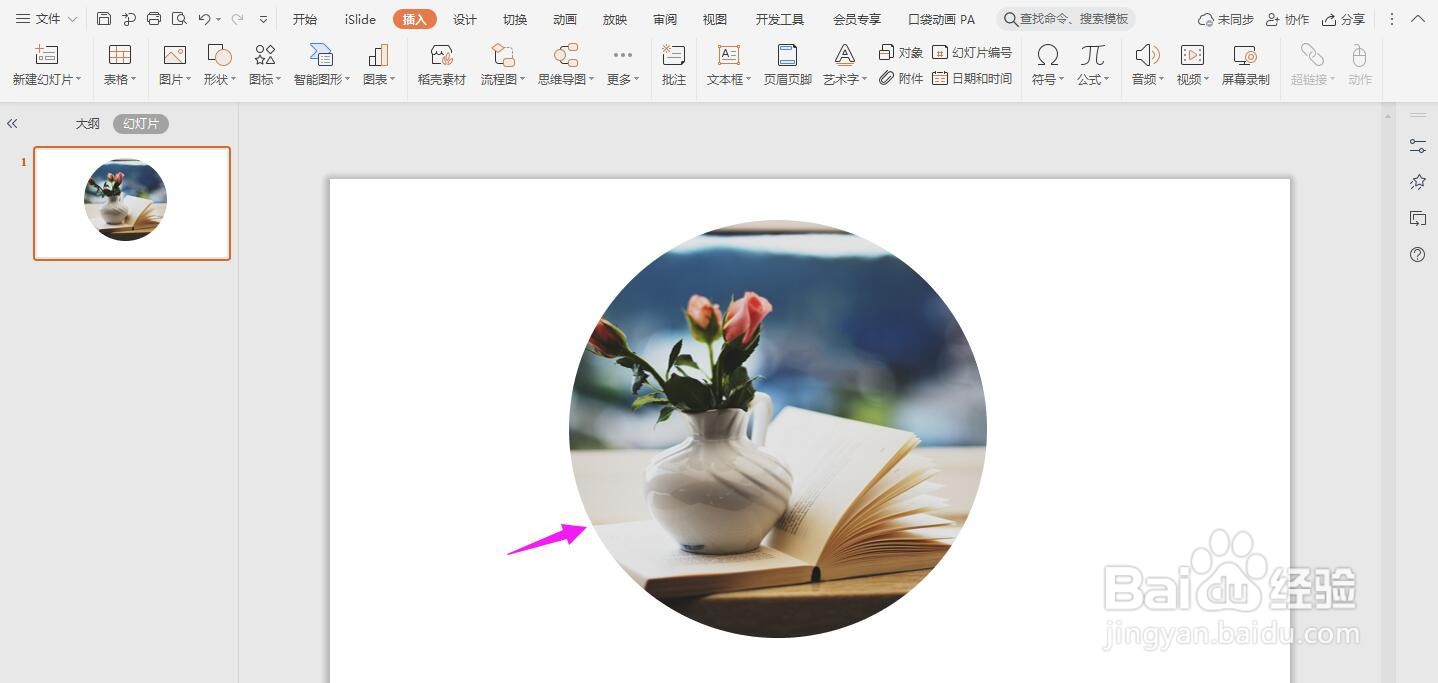Open the 文件 menu
1438x683 pixels.
[x=46, y=19]
